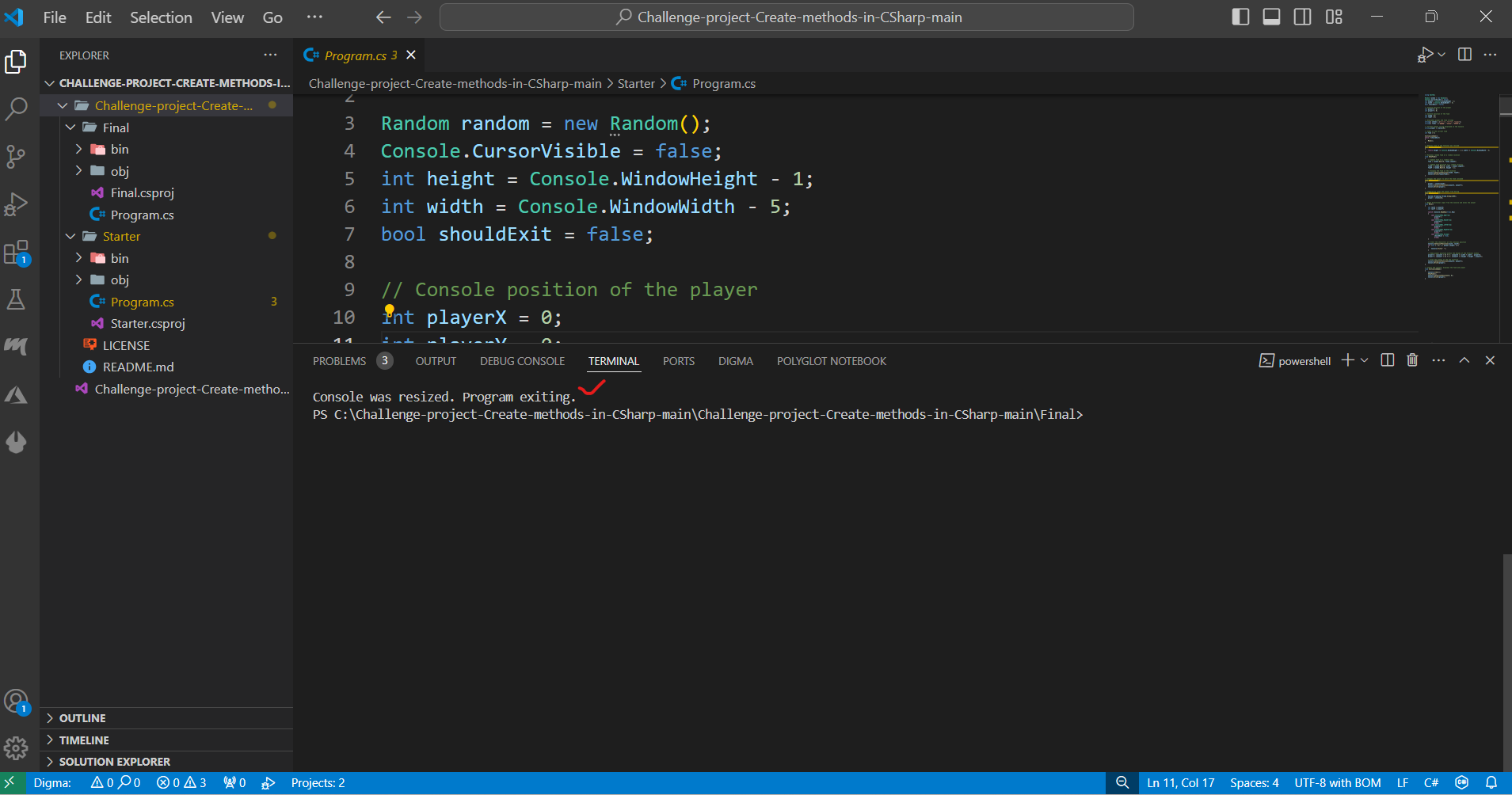Open the Accounts menu icon
Image resolution: width=1512 pixels, height=795 pixels.
[16, 702]
